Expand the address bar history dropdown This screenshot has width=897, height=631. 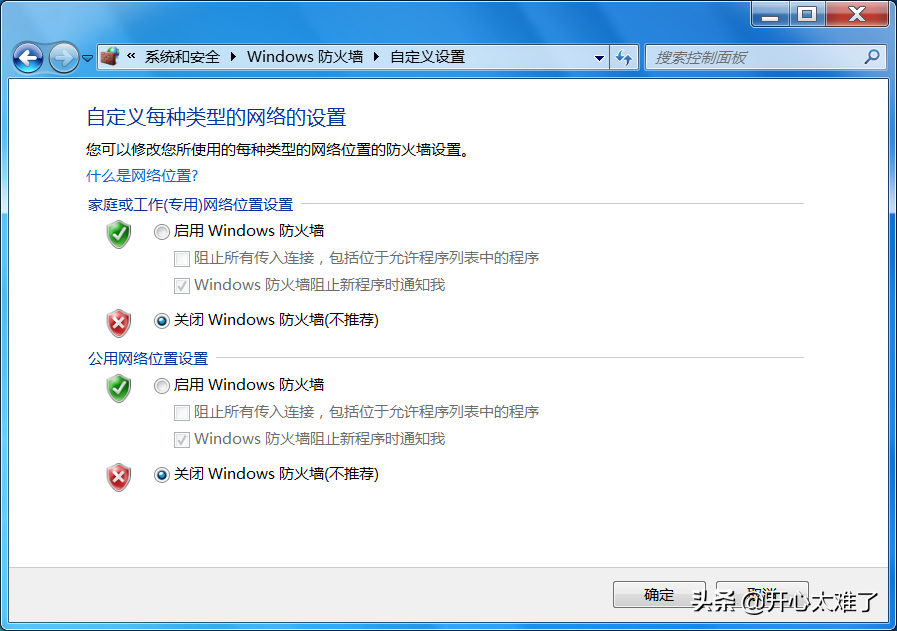600,57
